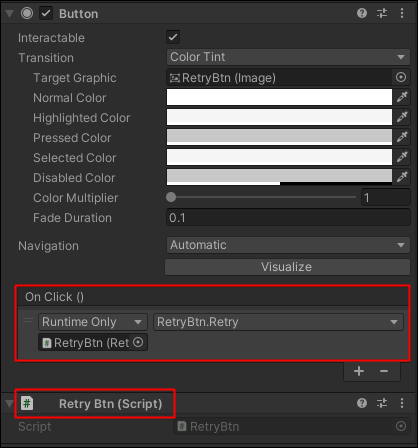Open object picker for On Click target

[x=138, y=342]
